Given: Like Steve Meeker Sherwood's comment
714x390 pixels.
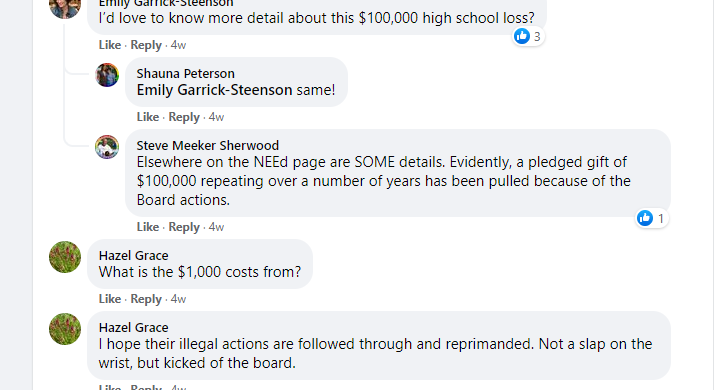Looking at the screenshot, I should (148, 226).
